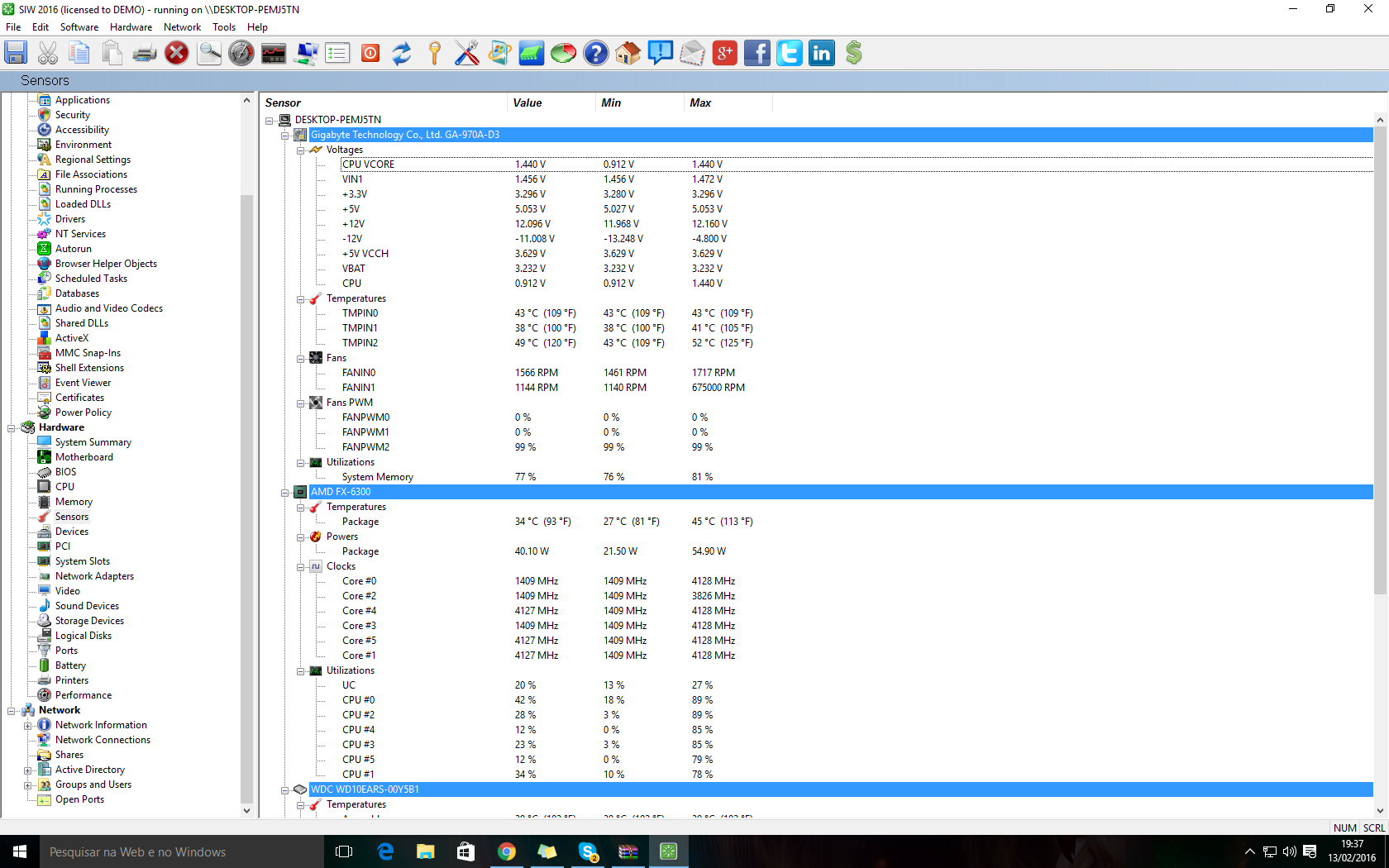Open the File menu
1389x868 pixels.
13,27
